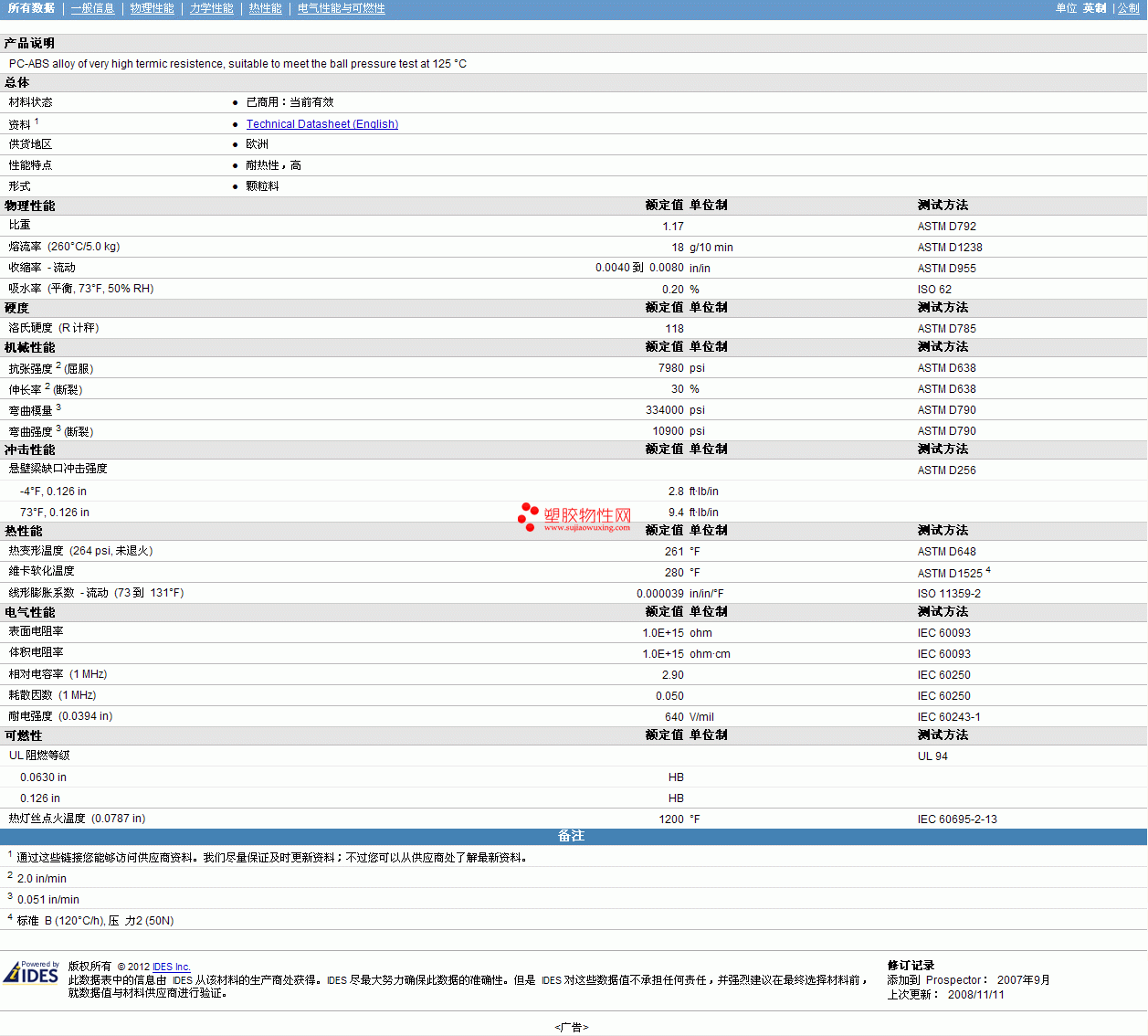Click the UL 94 test method
1148x1036 pixels.
pyautogui.click(x=933, y=756)
